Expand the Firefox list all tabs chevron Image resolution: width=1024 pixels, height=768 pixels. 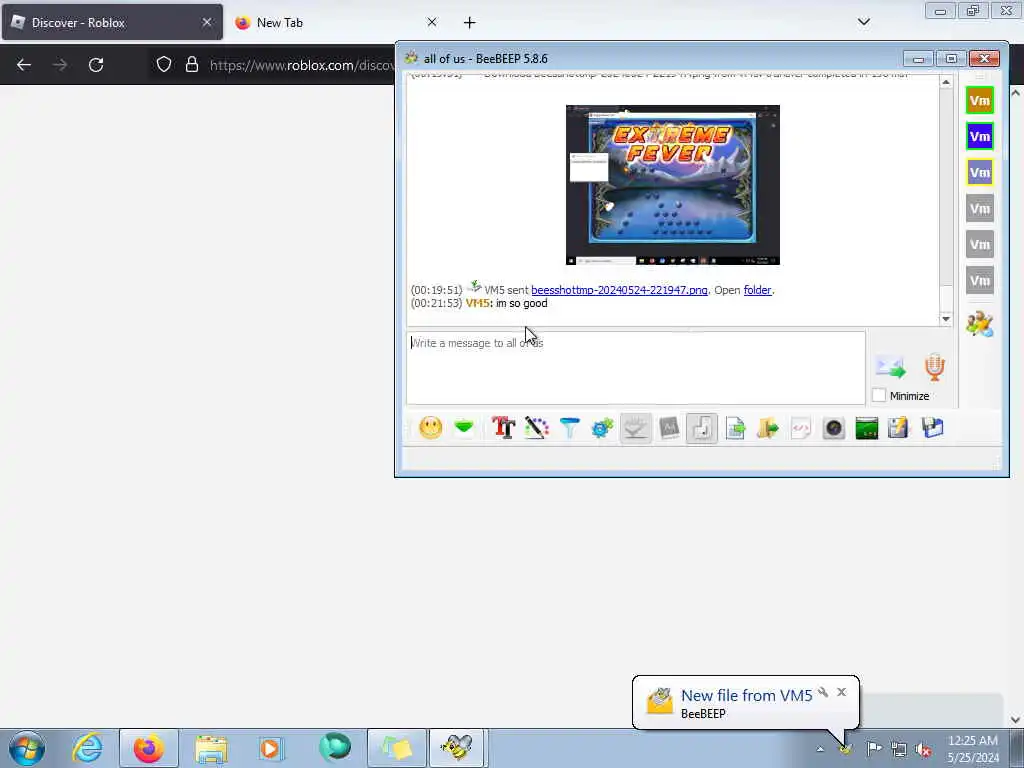(x=863, y=22)
